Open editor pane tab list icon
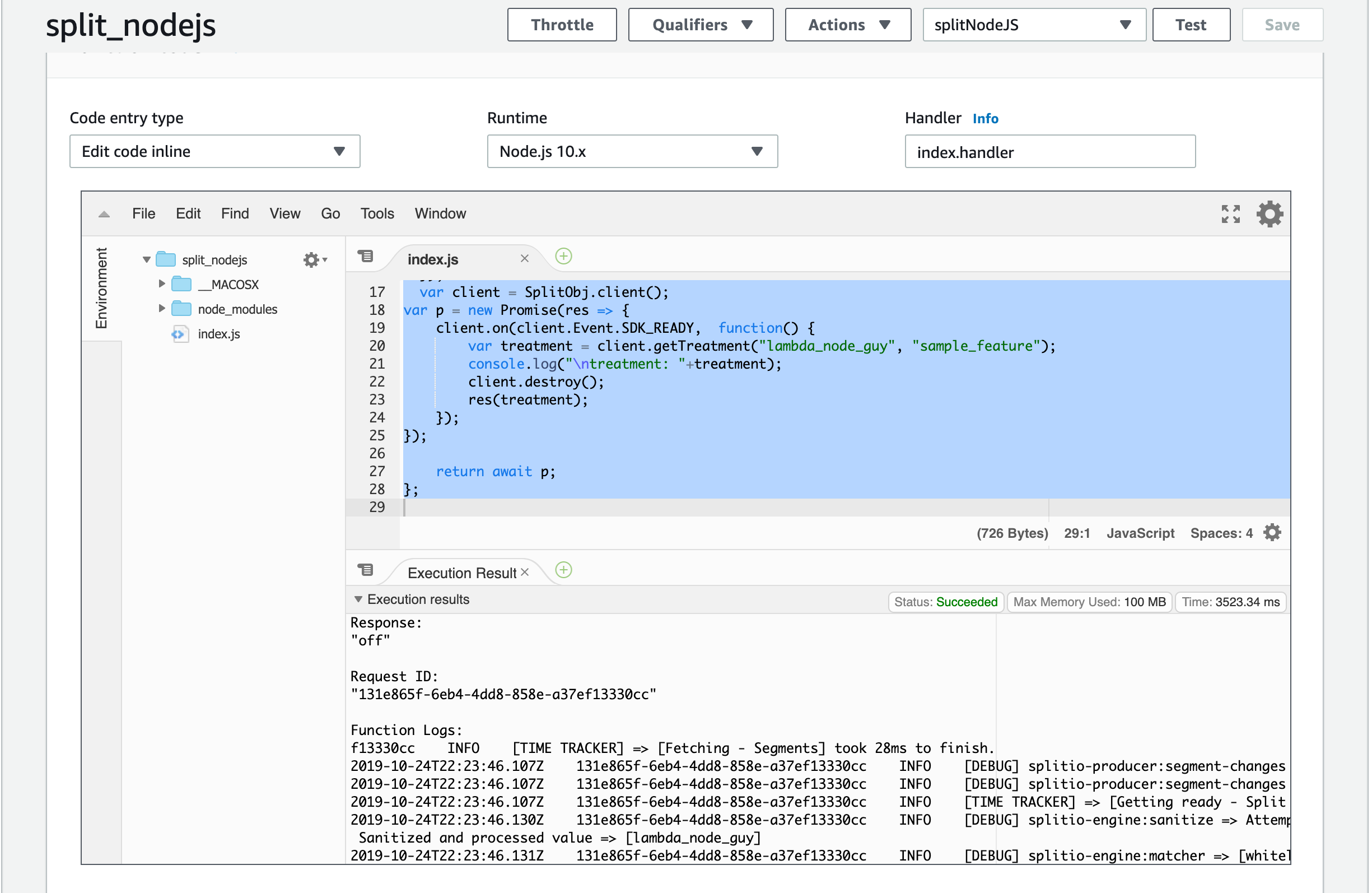The height and width of the screenshot is (893, 1372). pos(366,256)
